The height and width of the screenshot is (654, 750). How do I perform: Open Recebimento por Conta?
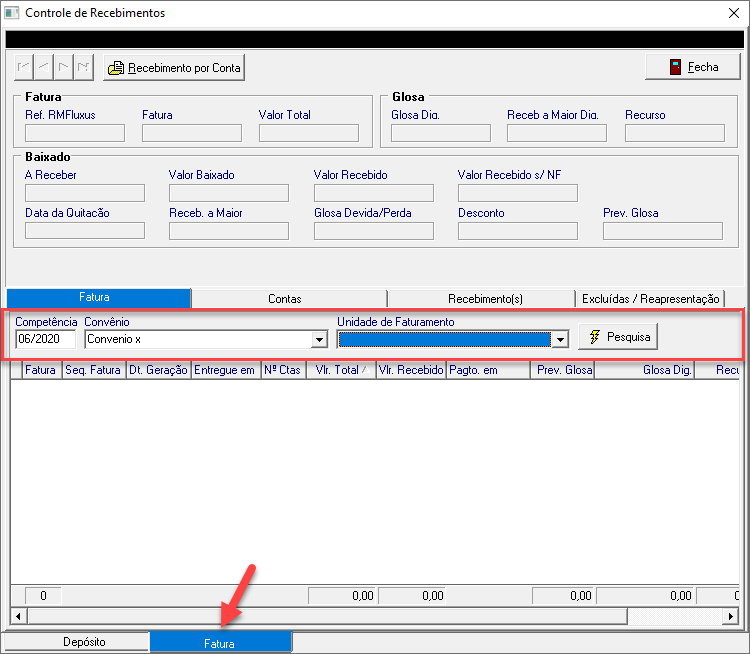(x=174, y=68)
